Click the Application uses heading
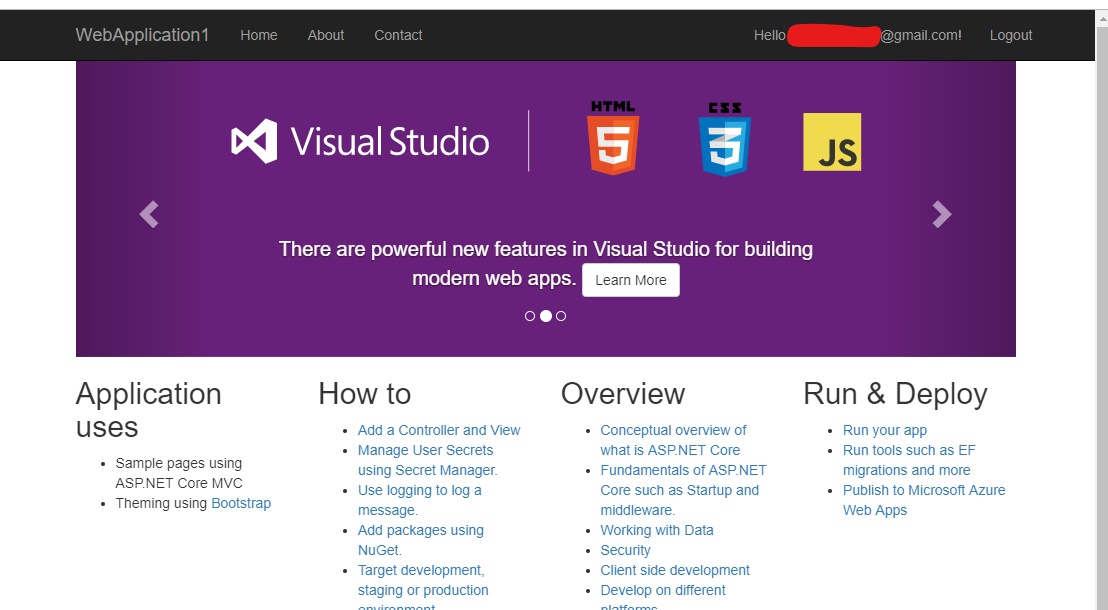 point(148,410)
